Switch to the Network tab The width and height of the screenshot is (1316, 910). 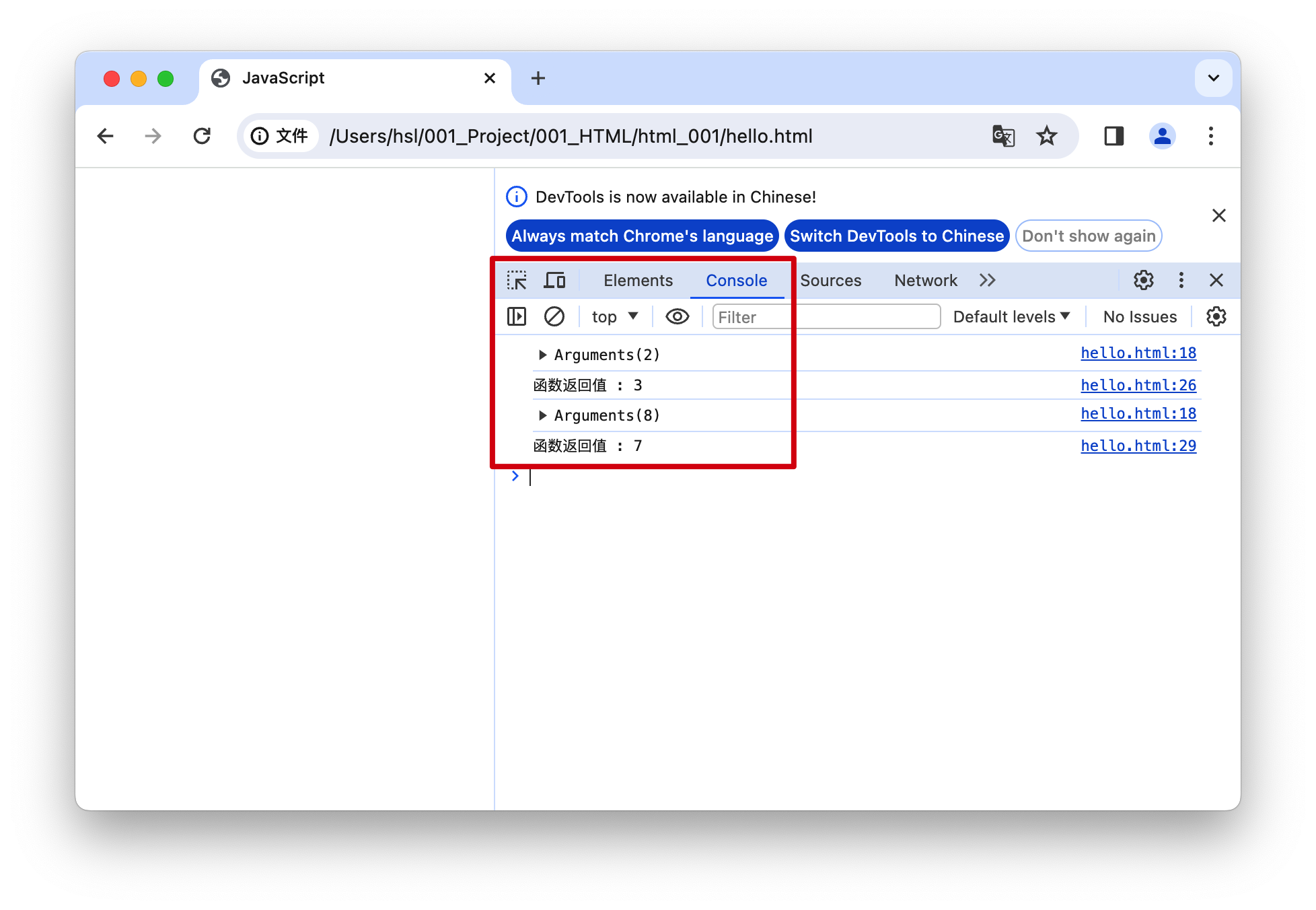coord(925,280)
